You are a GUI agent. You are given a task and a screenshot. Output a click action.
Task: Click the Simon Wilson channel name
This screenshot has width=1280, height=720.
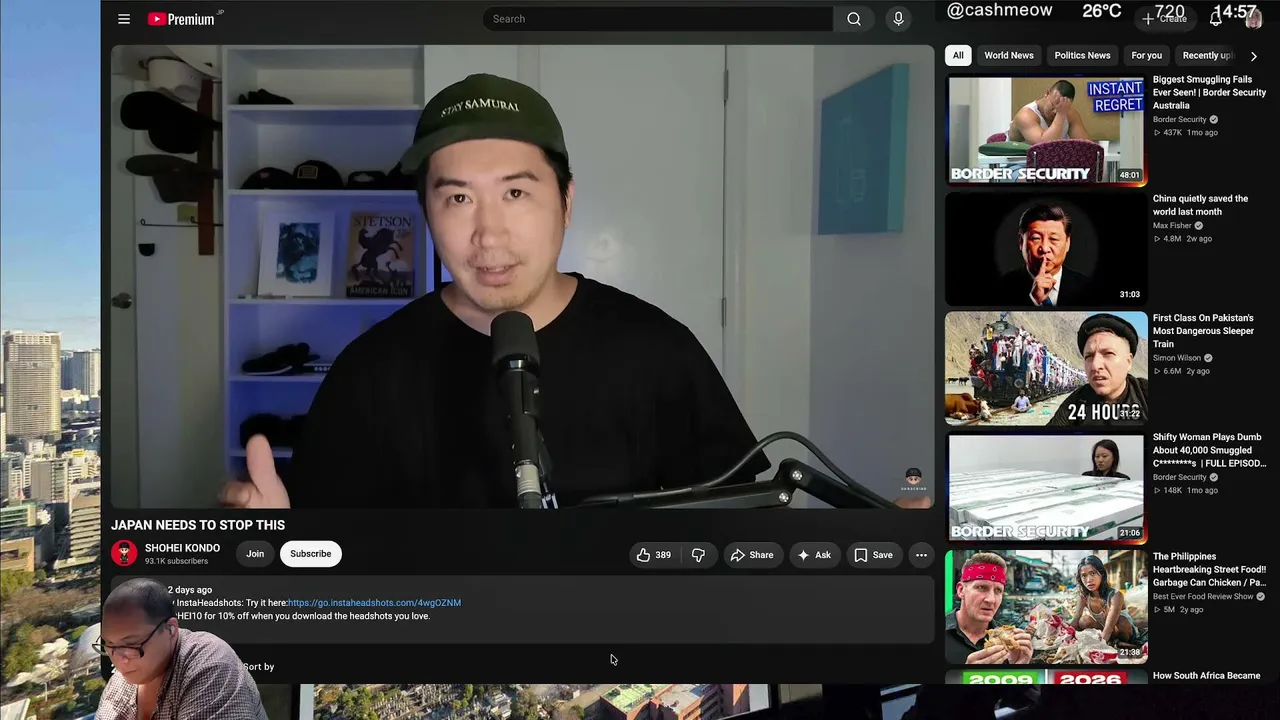tap(1177, 358)
